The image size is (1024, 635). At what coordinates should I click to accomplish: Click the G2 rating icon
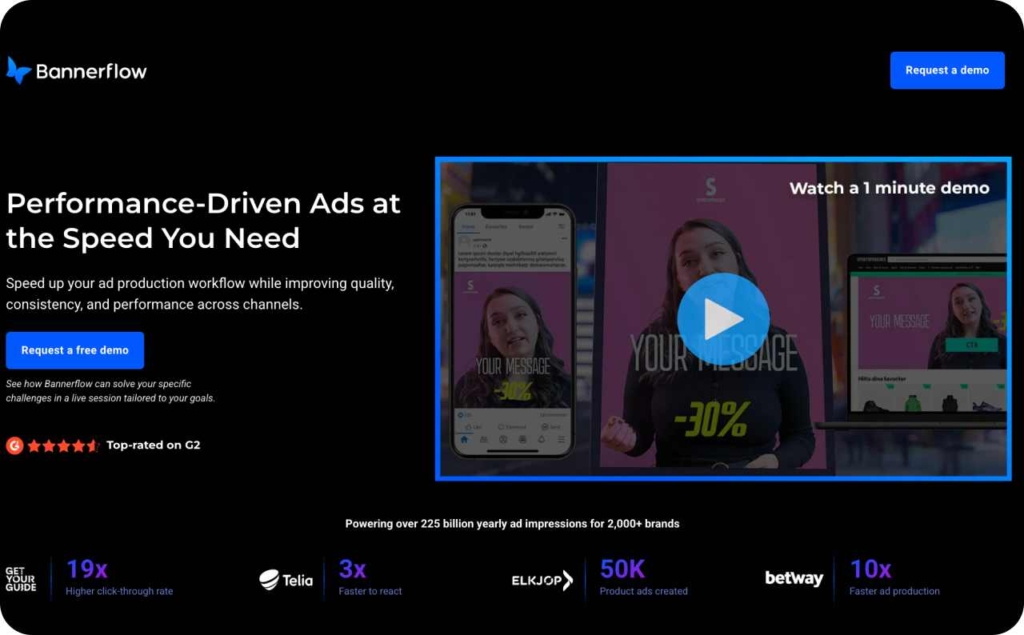click(x=14, y=445)
